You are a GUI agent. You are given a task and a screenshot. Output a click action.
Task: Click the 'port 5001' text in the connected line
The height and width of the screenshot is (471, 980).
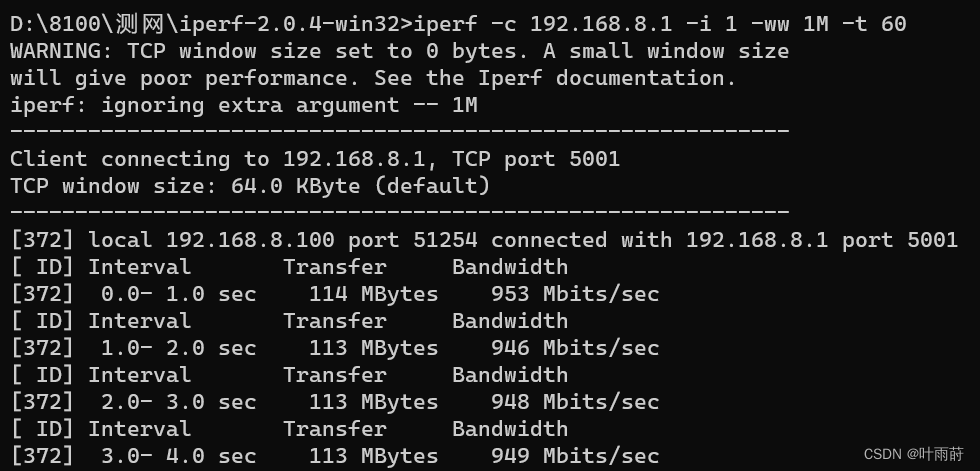pos(900,240)
